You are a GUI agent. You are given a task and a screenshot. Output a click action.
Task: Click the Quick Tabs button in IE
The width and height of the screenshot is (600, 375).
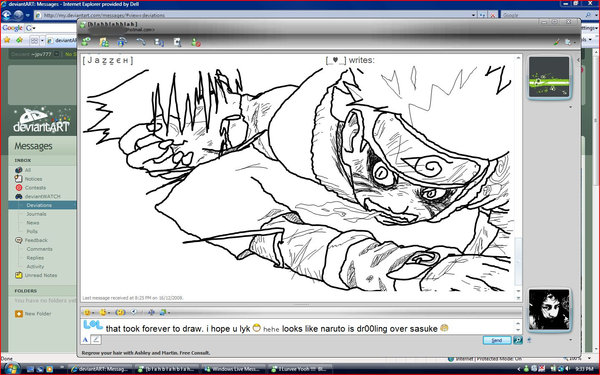coord(34,40)
